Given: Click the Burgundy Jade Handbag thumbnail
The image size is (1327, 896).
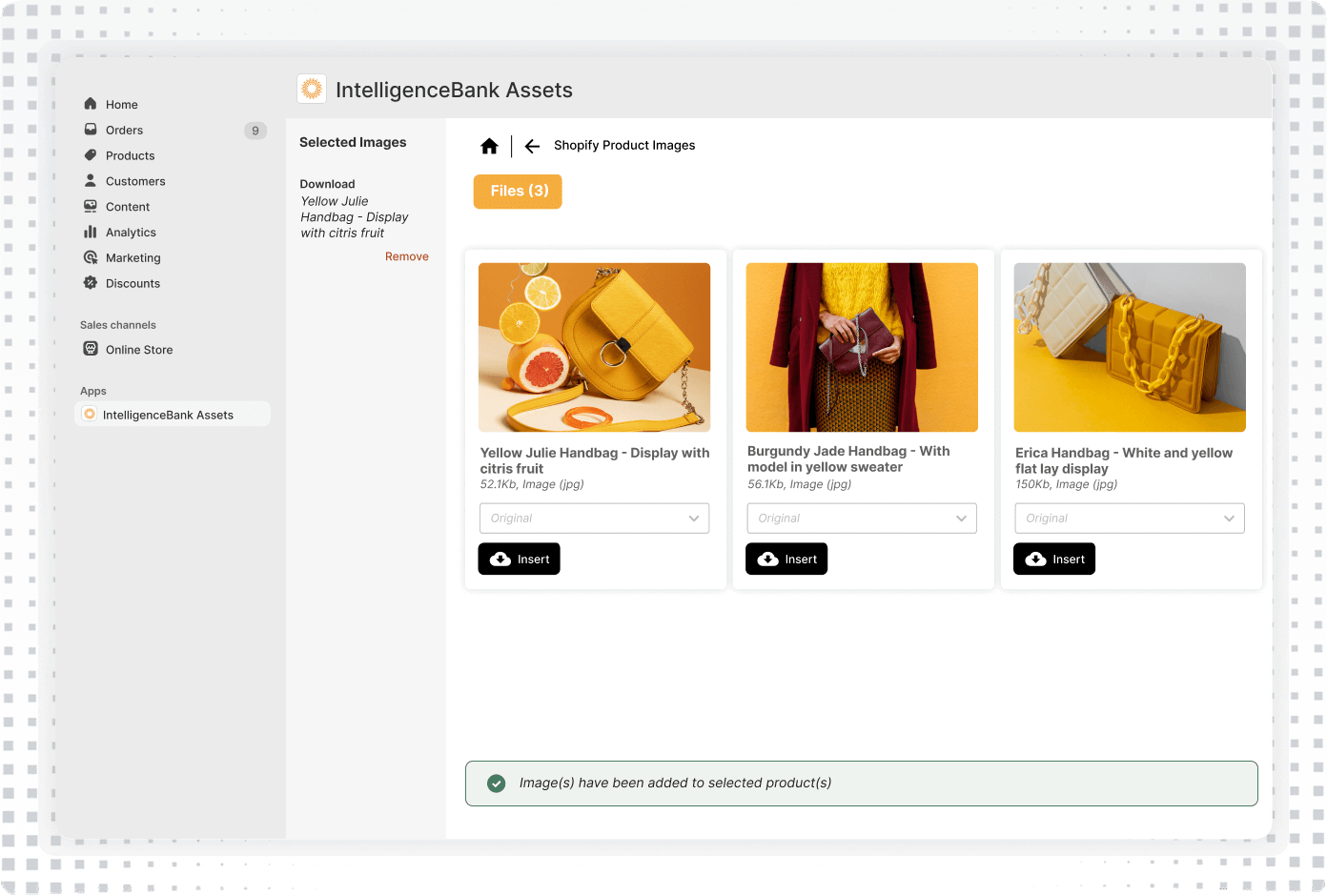Looking at the screenshot, I should (862, 348).
